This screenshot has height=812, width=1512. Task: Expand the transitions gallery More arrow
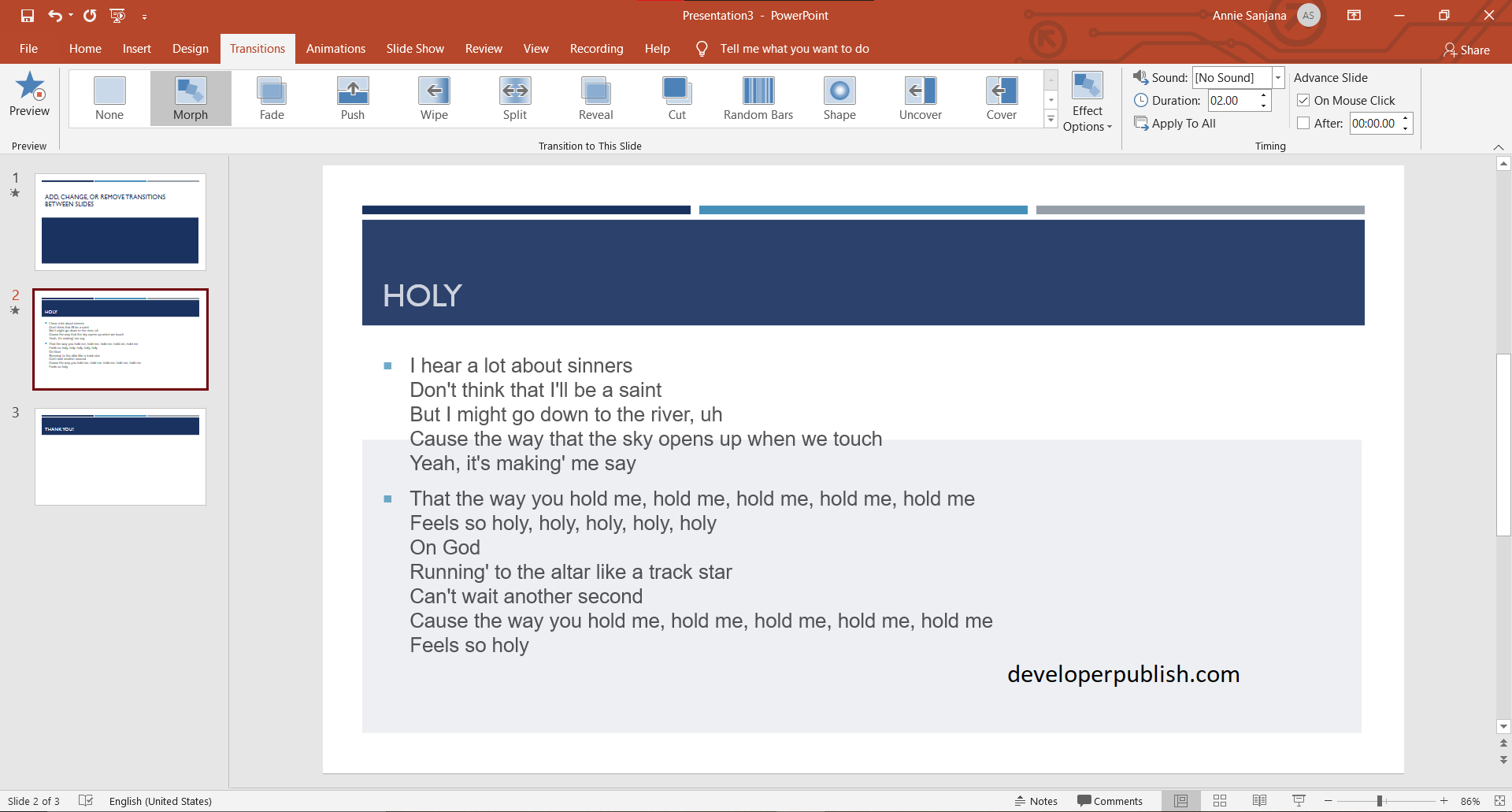(x=1051, y=119)
